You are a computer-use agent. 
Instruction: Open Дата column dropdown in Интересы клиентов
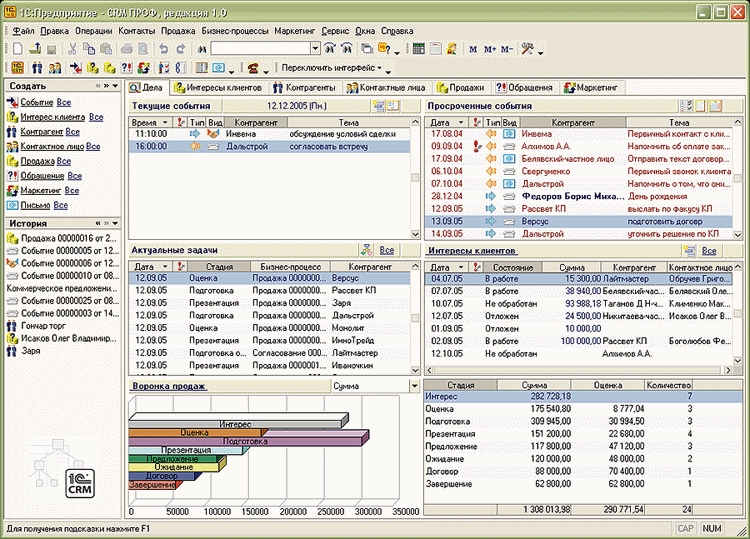click(461, 267)
